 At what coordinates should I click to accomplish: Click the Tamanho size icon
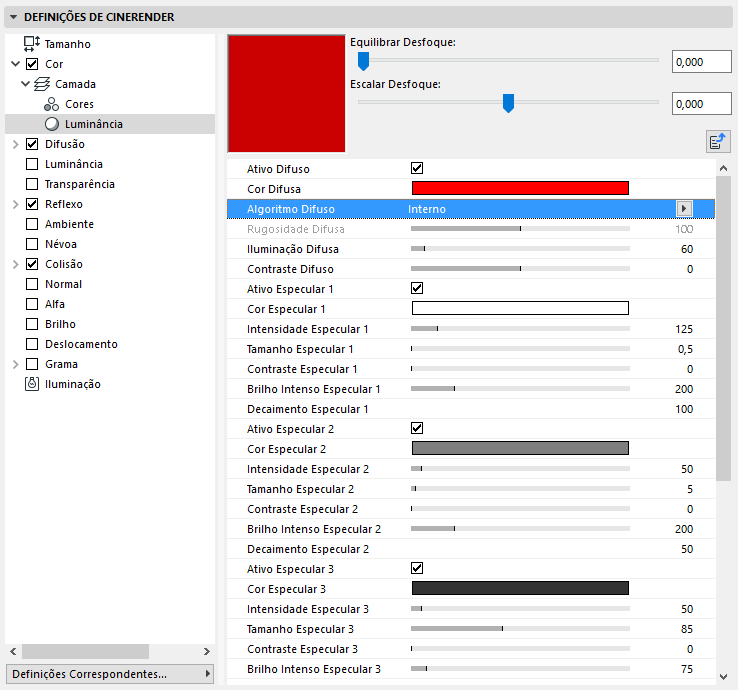32,44
